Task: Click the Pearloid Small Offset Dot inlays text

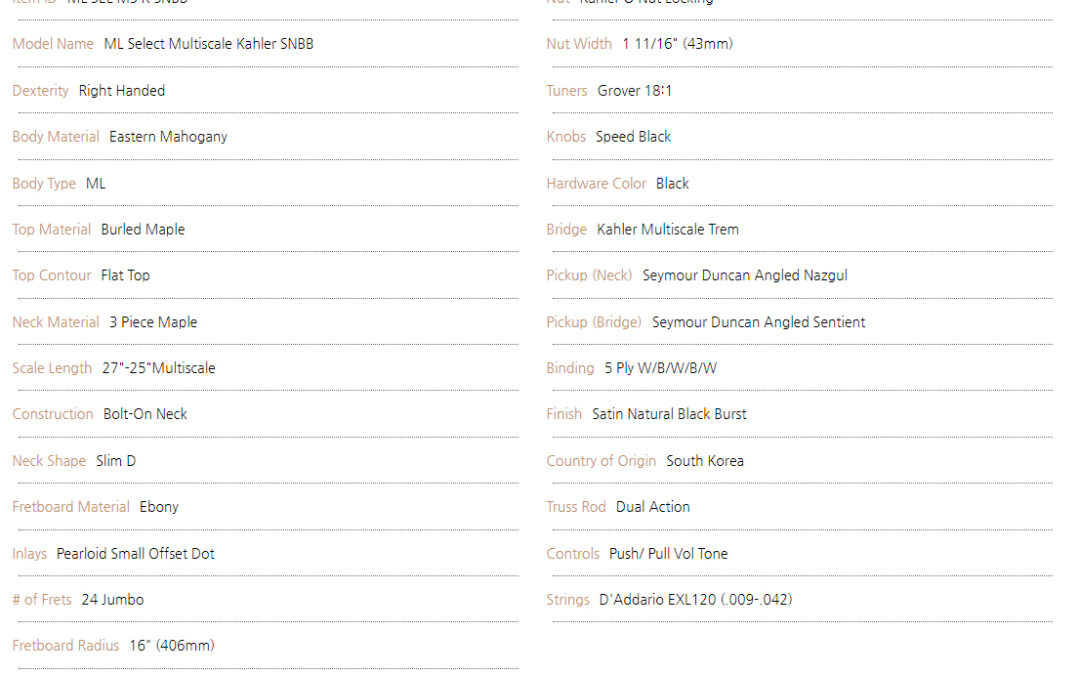Action: click(x=135, y=553)
